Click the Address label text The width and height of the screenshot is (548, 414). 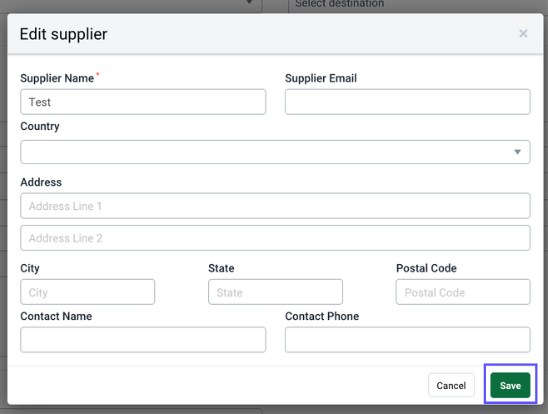tap(41, 182)
